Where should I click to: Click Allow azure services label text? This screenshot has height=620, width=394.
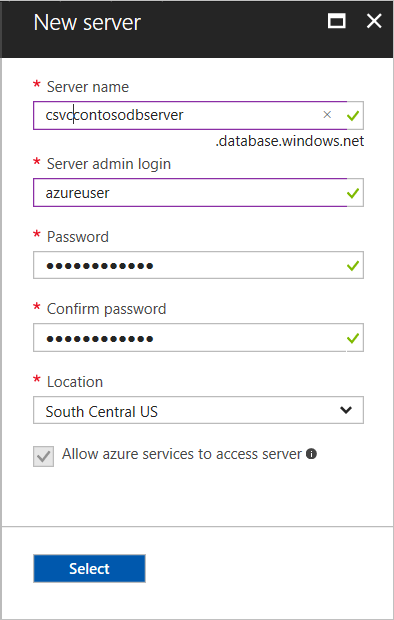tap(182, 454)
